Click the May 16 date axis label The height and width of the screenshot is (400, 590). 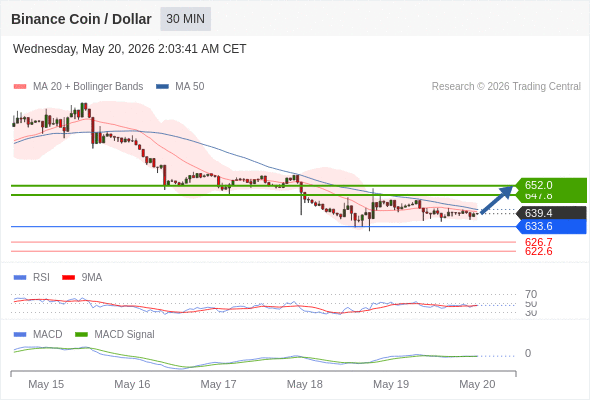pyautogui.click(x=132, y=384)
